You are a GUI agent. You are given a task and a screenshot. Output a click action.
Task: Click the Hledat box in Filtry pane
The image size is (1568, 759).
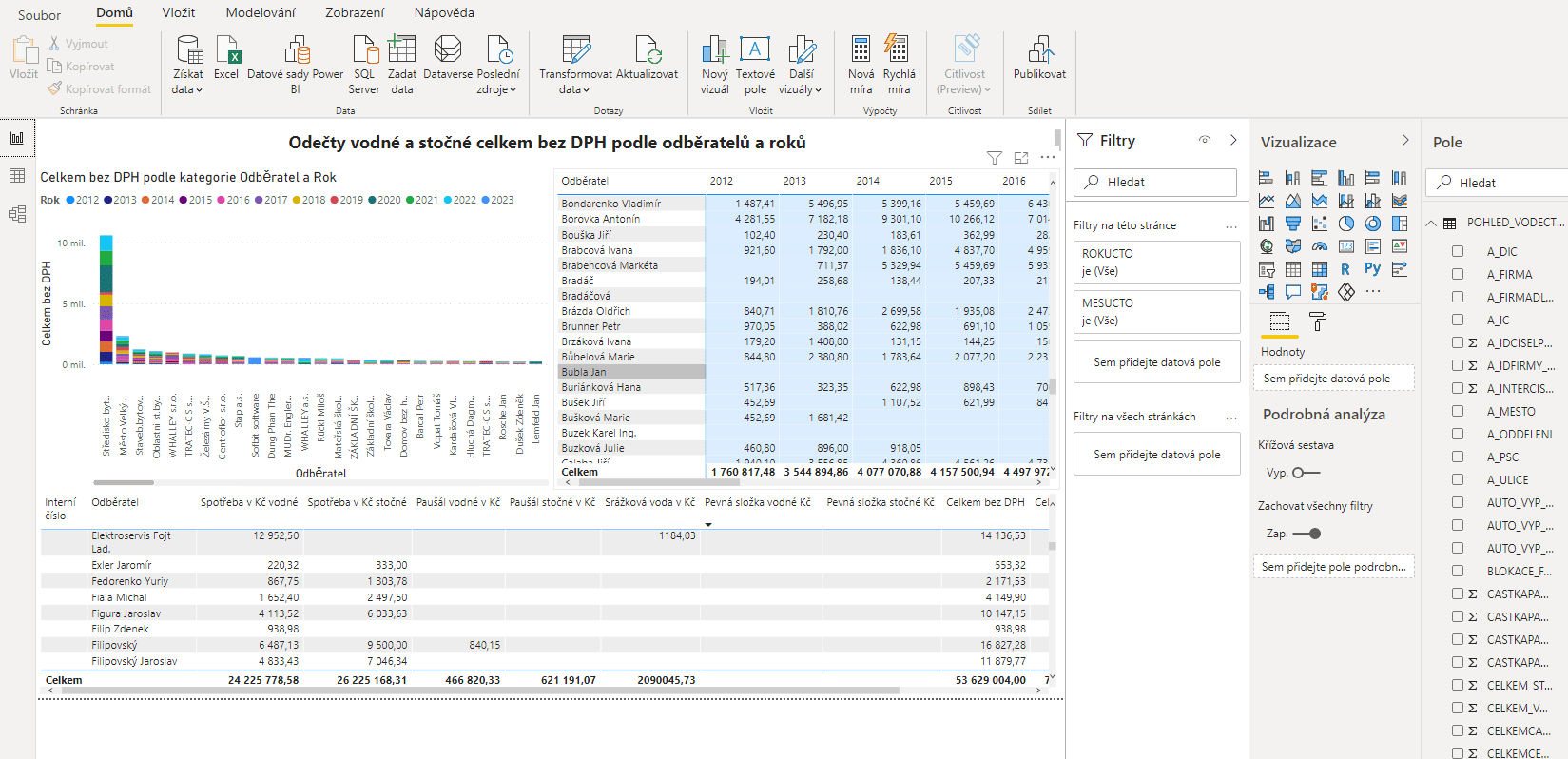tap(1155, 182)
